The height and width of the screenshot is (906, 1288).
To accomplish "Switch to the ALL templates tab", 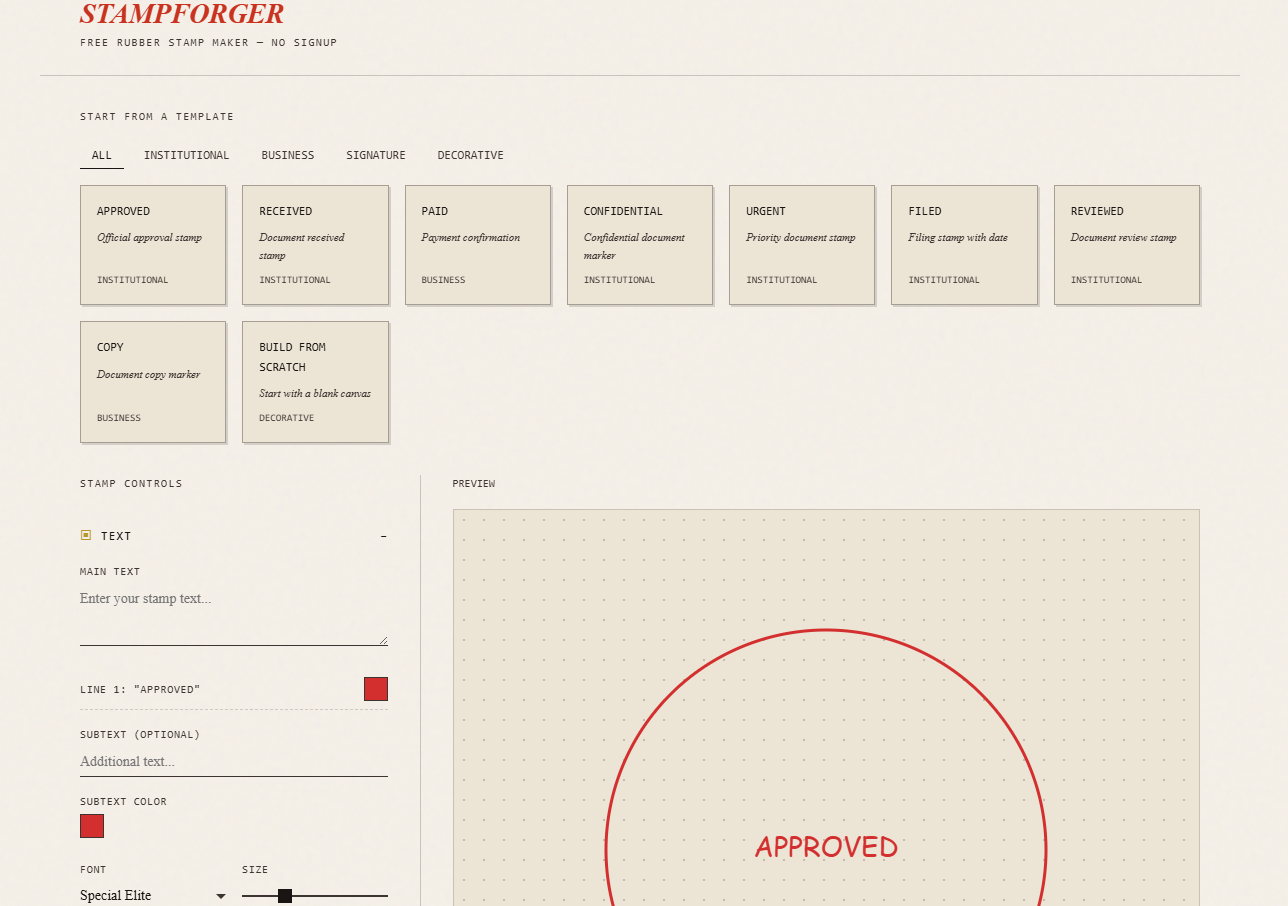I will (x=102, y=155).
